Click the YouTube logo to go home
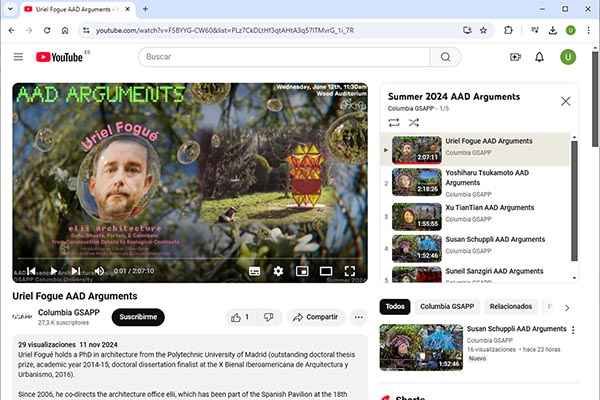 (x=62, y=57)
